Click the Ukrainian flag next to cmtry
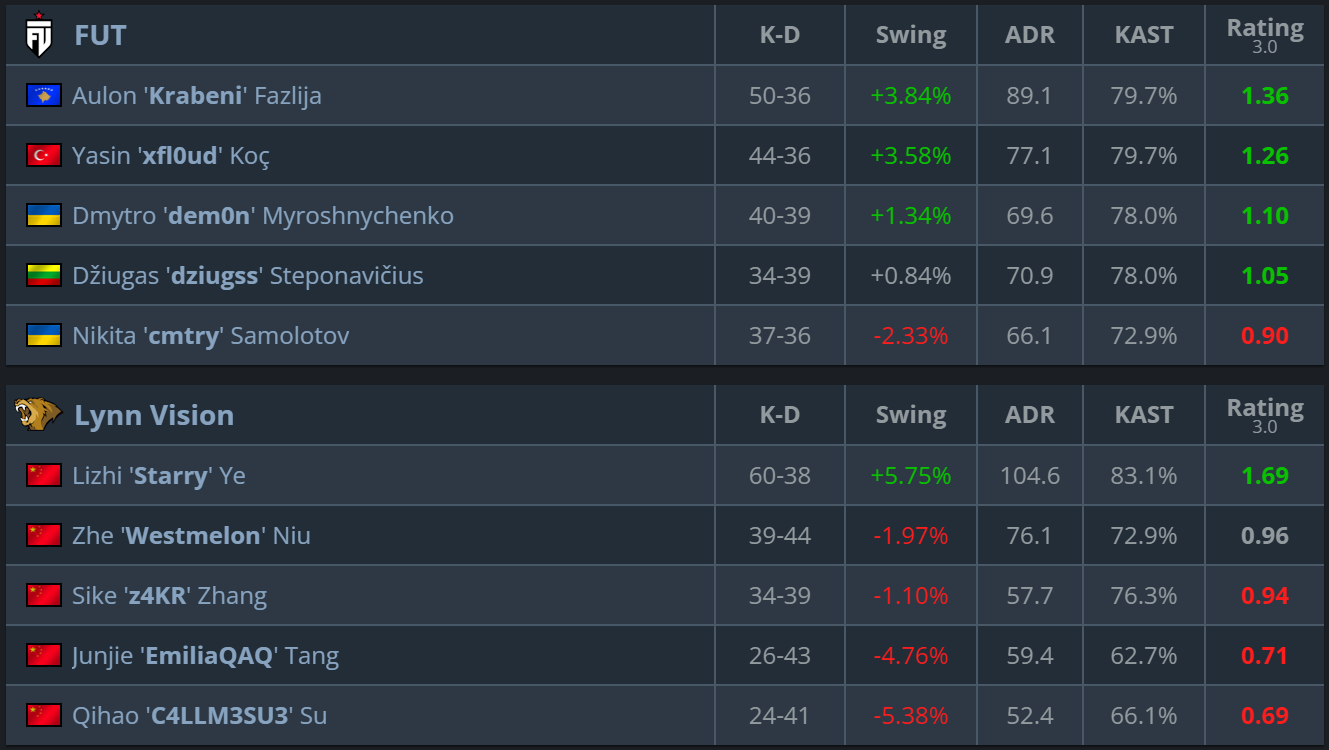 pos(44,335)
